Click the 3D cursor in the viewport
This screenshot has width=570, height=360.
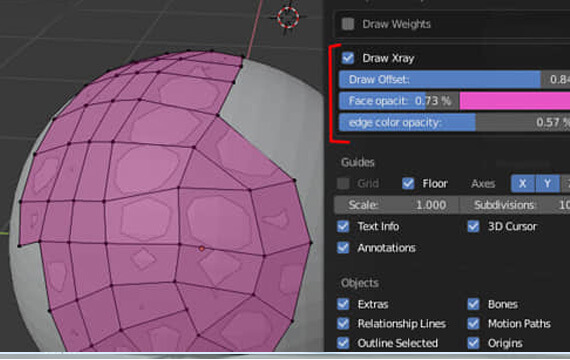(288, 17)
